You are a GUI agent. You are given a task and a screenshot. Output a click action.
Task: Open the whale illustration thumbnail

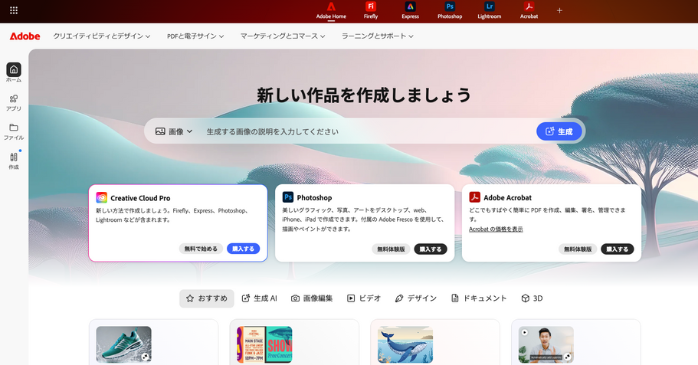coord(405,345)
